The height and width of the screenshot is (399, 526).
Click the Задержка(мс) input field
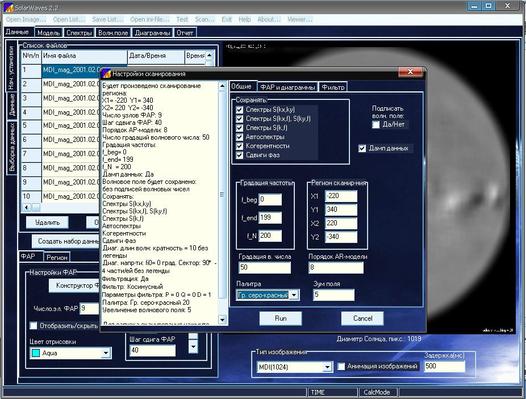(445, 366)
